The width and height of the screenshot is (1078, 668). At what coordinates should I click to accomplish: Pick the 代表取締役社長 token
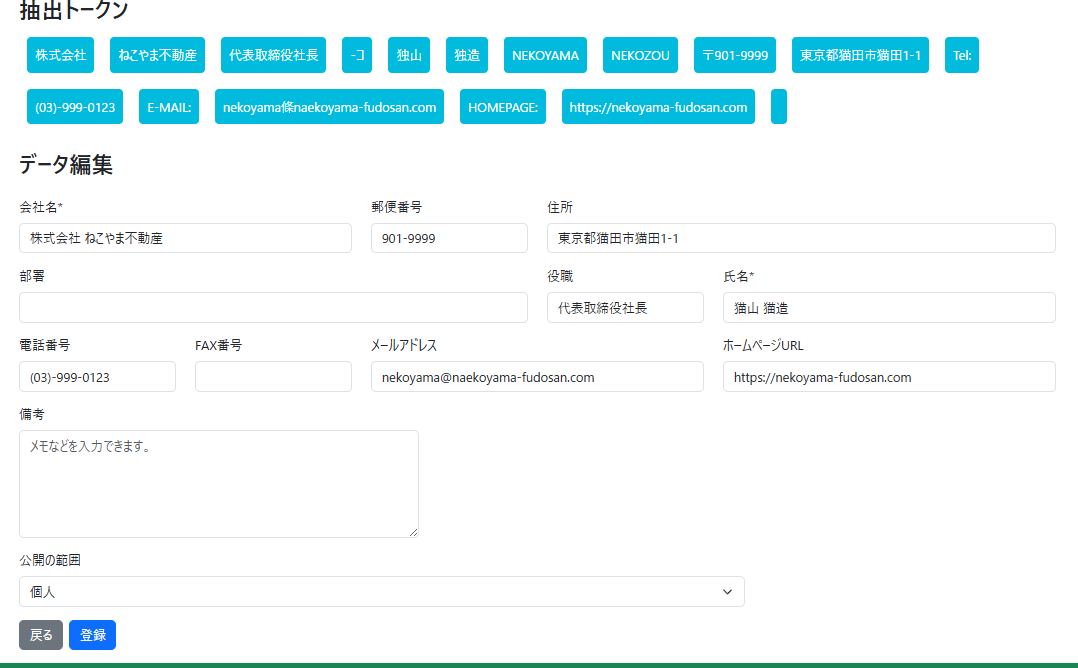tap(273, 55)
